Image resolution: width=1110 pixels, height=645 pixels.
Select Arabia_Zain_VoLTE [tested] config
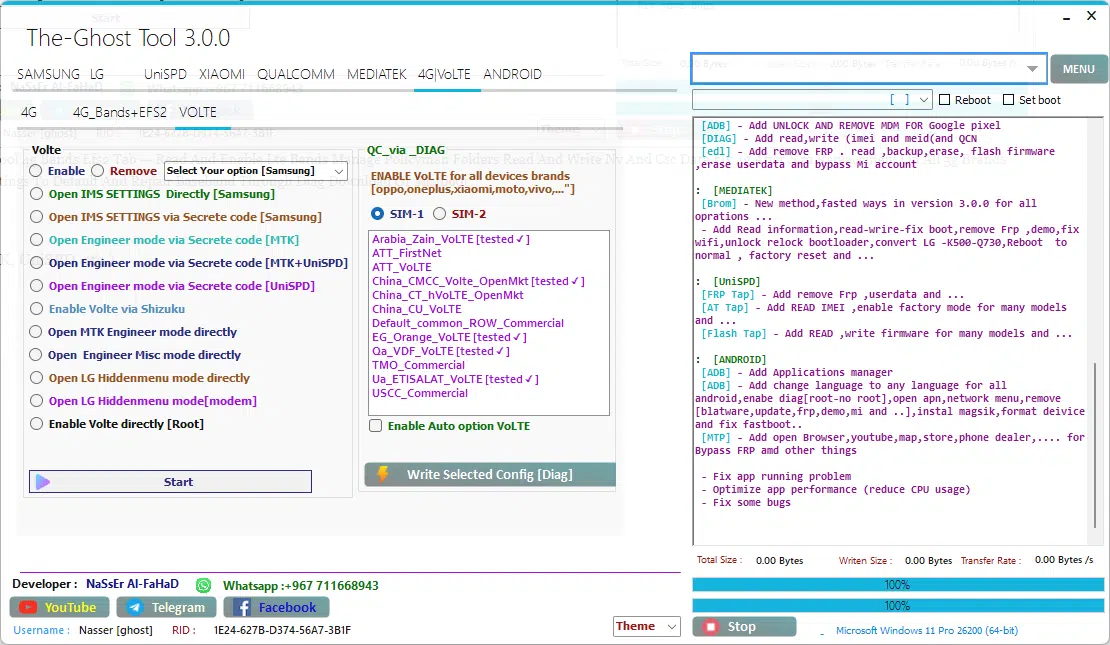coord(451,239)
